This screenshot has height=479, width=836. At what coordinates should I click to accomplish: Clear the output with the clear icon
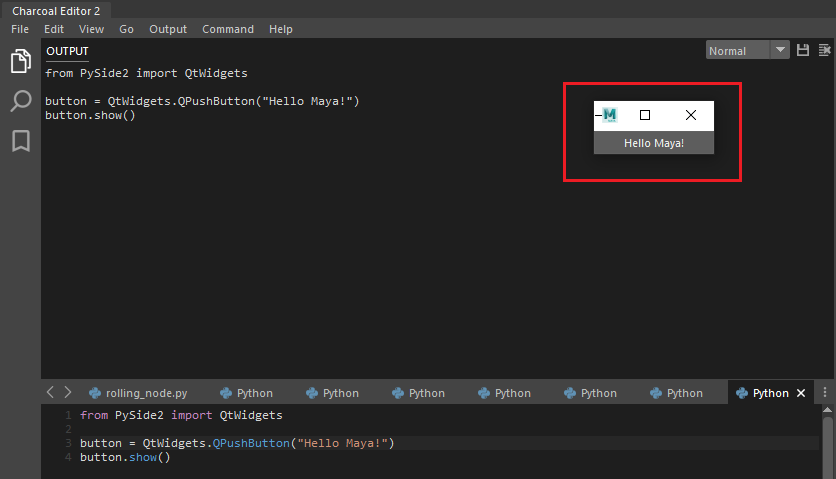(x=825, y=50)
